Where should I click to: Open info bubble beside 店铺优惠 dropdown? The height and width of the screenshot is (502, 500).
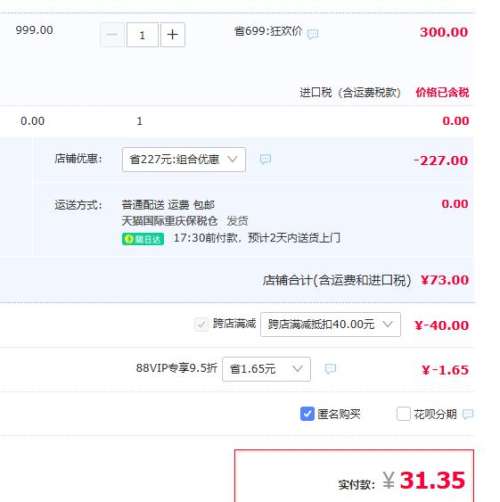[x=265, y=159]
